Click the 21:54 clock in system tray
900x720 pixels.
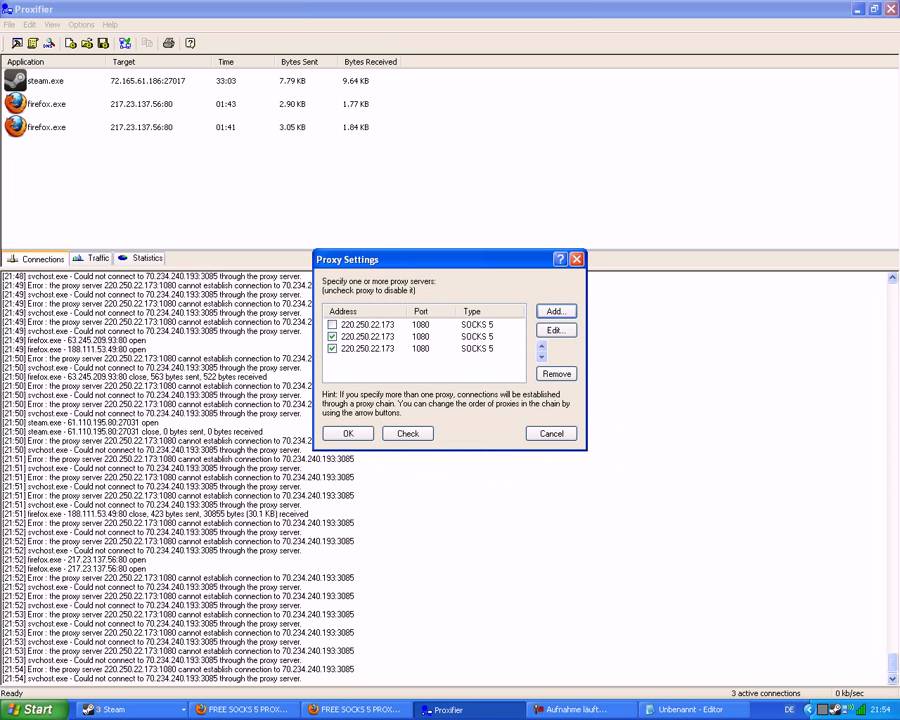click(880, 710)
